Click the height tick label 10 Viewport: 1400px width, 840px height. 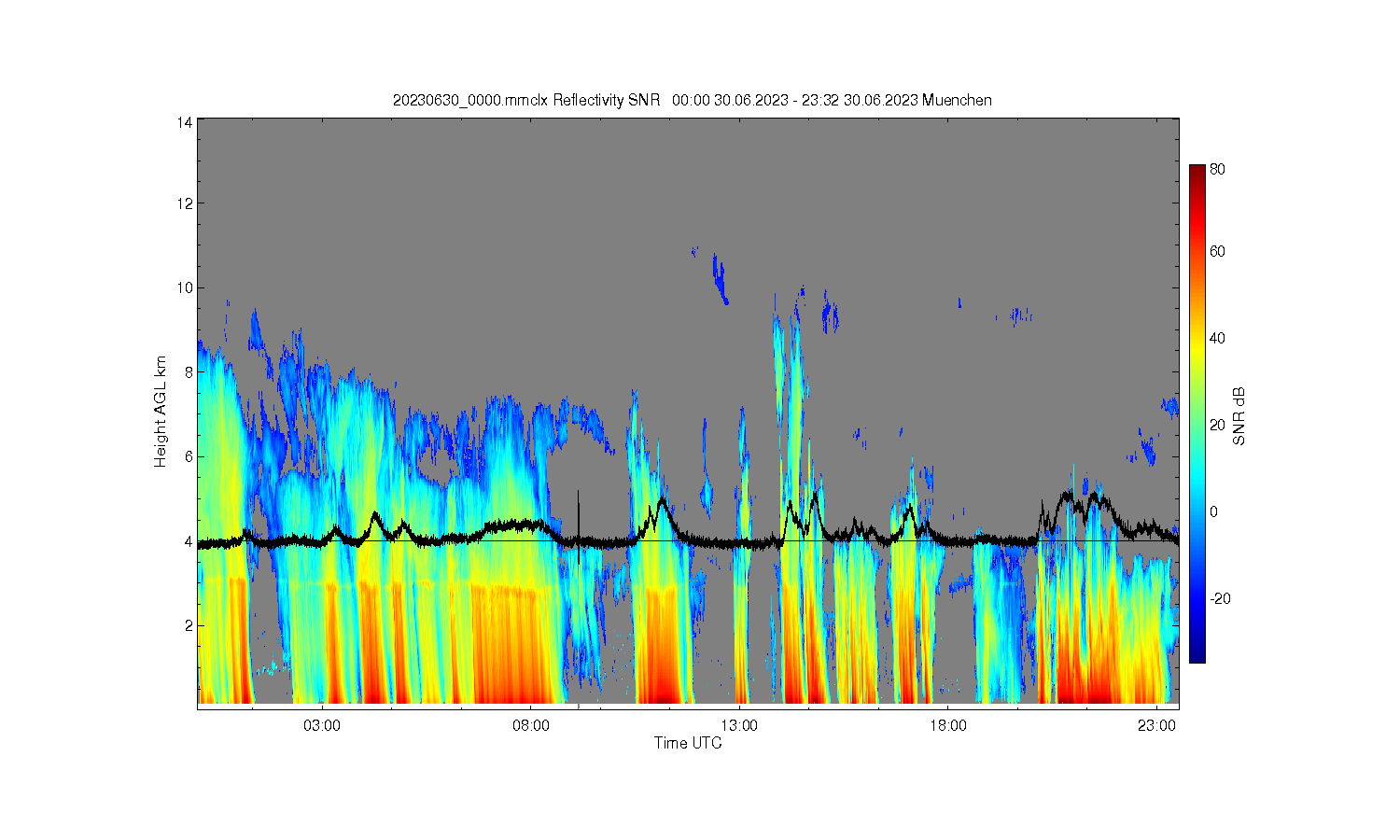click(x=185, y=287)
